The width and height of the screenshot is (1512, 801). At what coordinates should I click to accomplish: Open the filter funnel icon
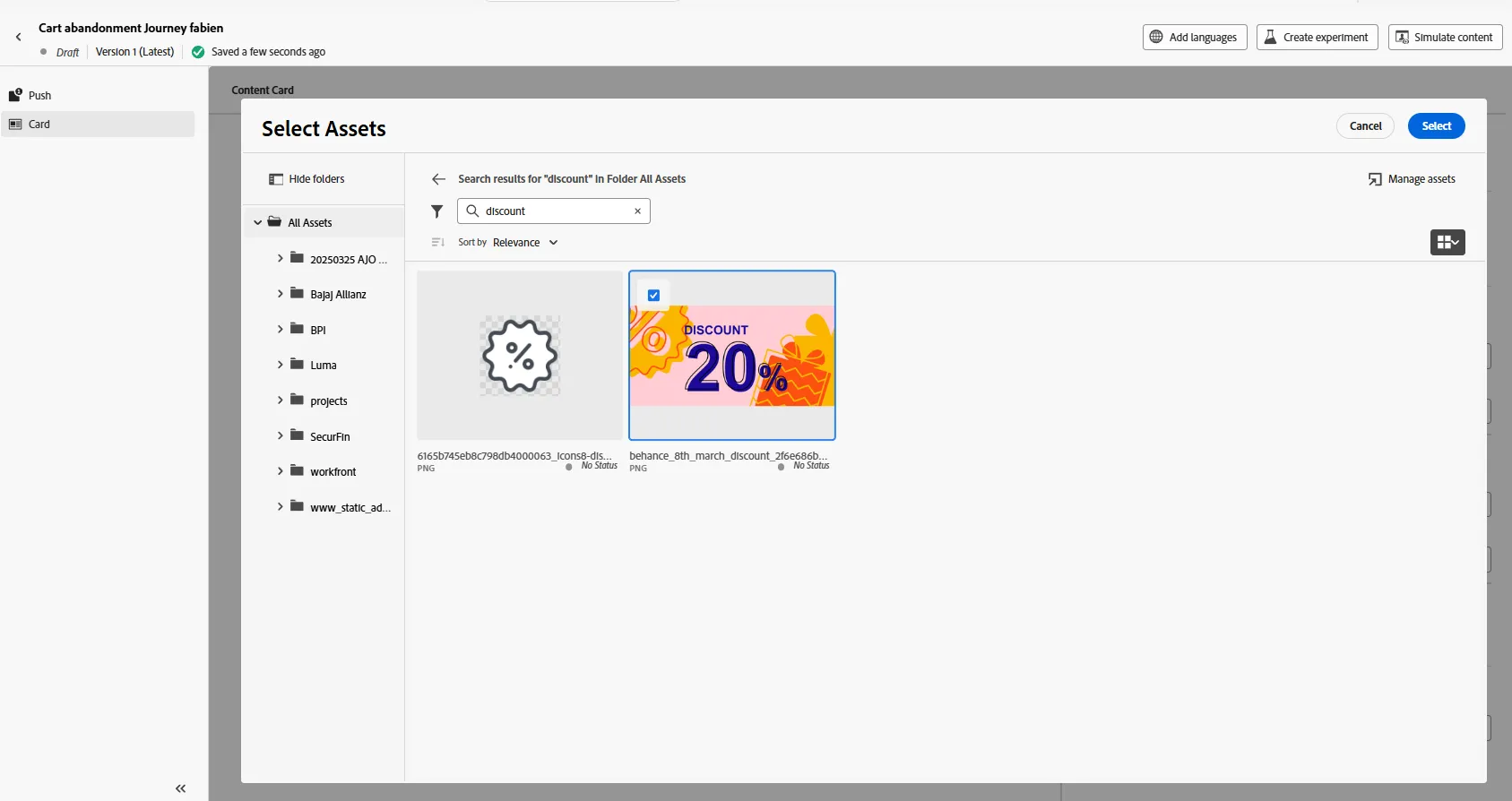[x=436, y=211]
